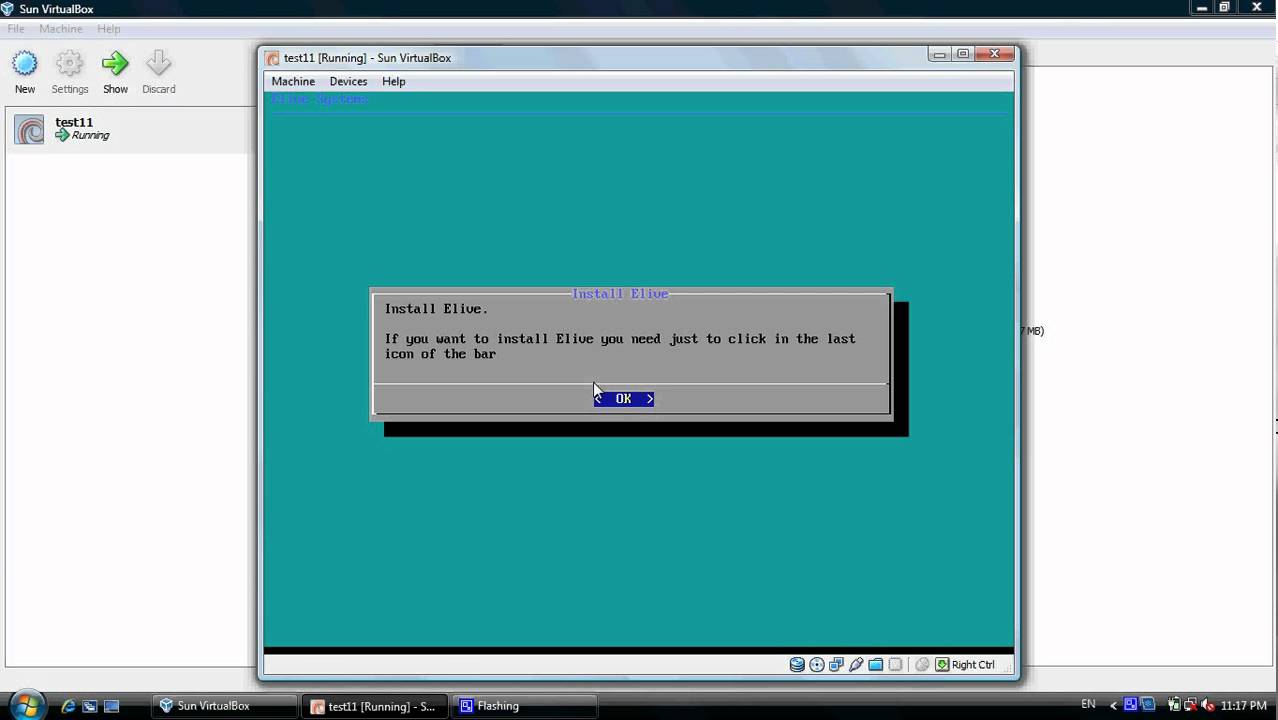The height and width of the screenshot is (720, 1278).
Task: Click EN language indicator in taskbar
Action: pyautogui.click(x=1088, y=705)
